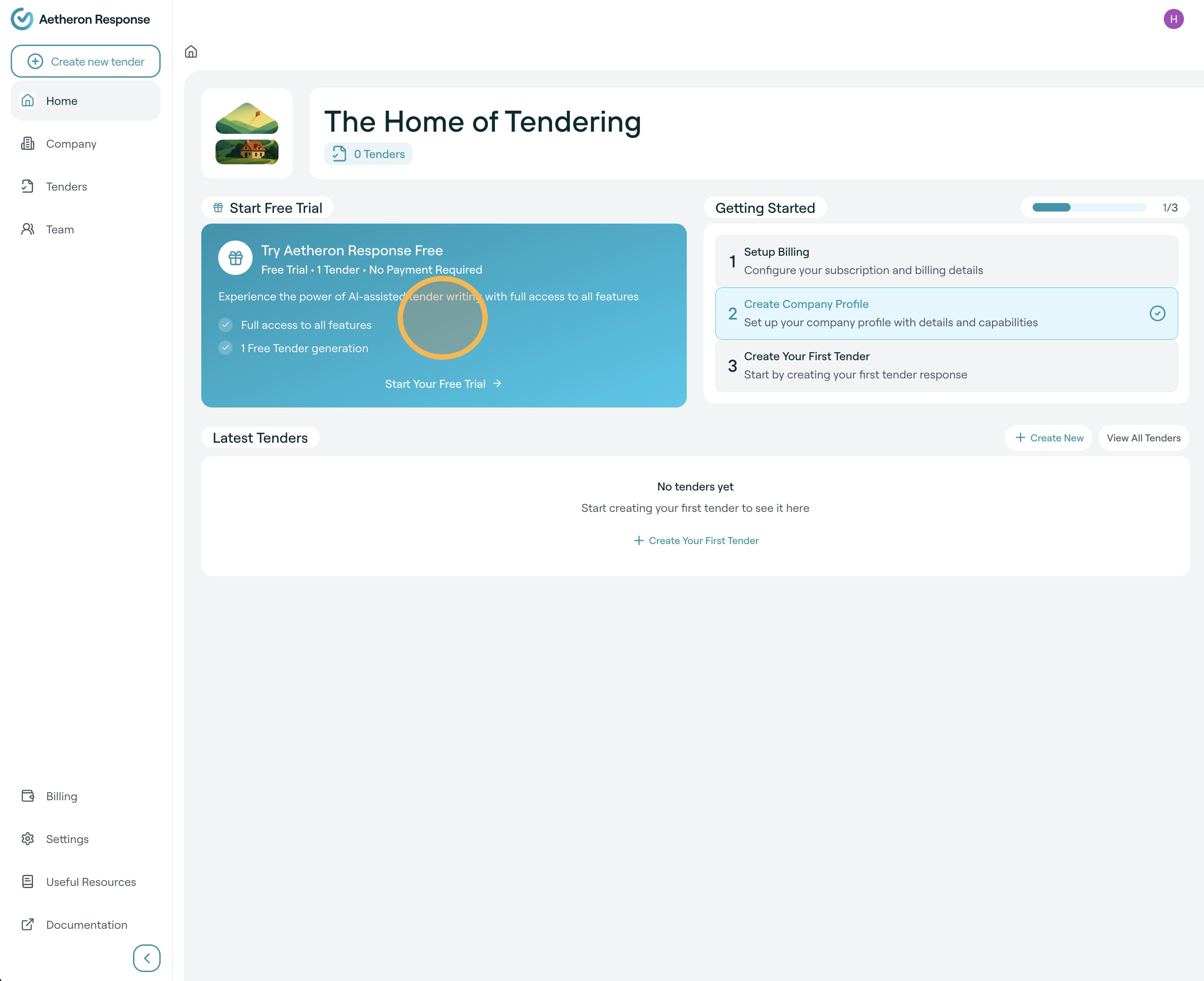1204x981 pixels.
Task: Open Documentation external link
Action: pos(86,924)
